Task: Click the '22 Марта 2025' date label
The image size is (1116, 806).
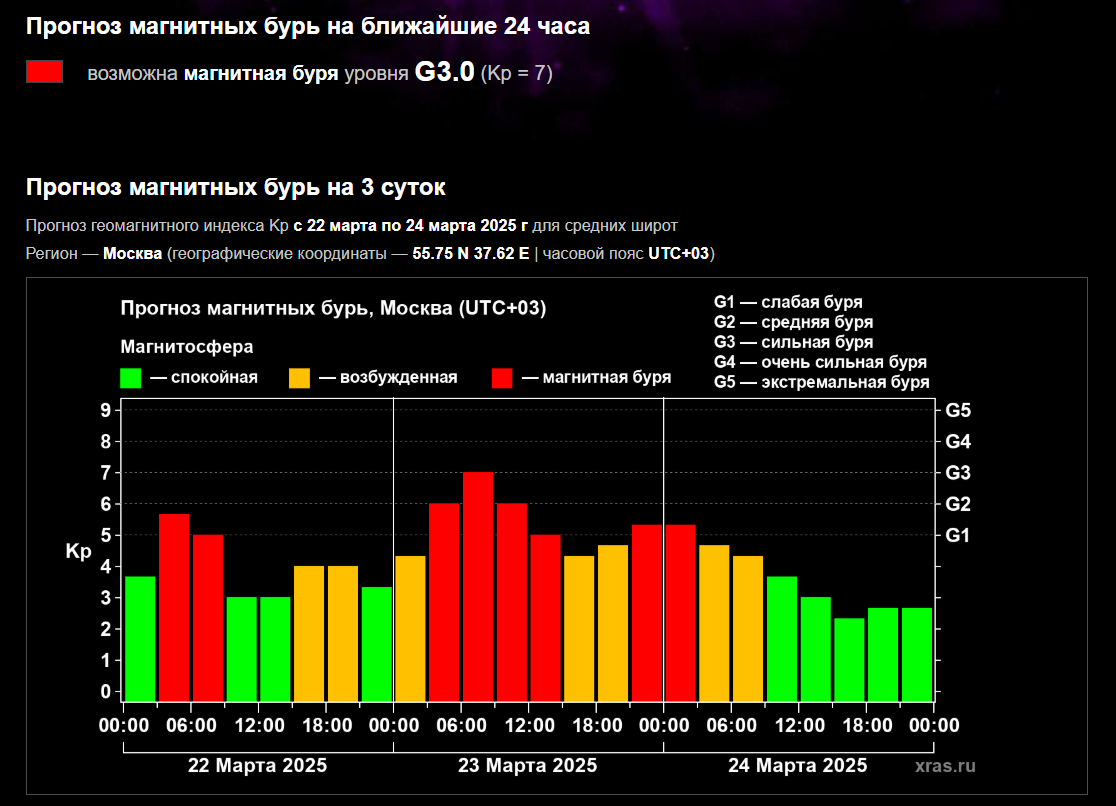Action: pos(258,765)
